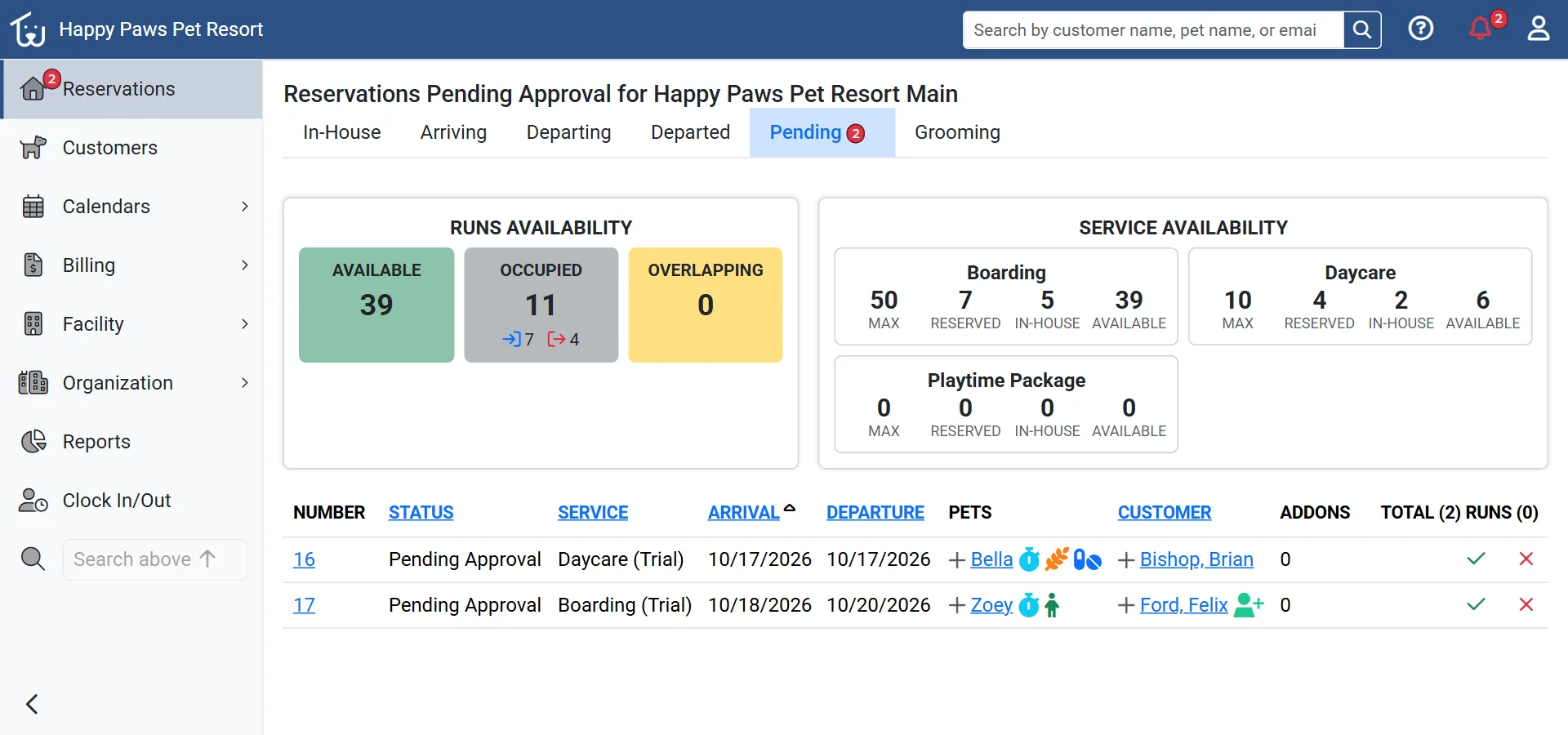Sort the table by ARRIVAL column

pos(744,513)
